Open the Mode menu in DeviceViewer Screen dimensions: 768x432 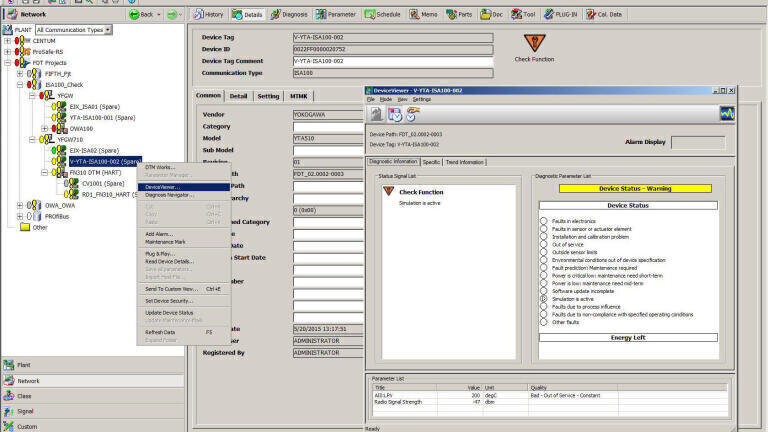[386, 99]
